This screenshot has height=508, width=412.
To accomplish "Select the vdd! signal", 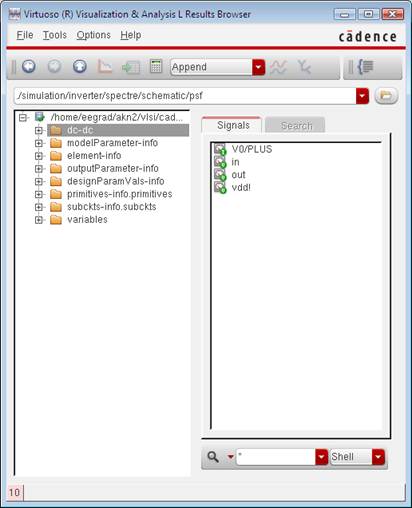I will (241, 187).
